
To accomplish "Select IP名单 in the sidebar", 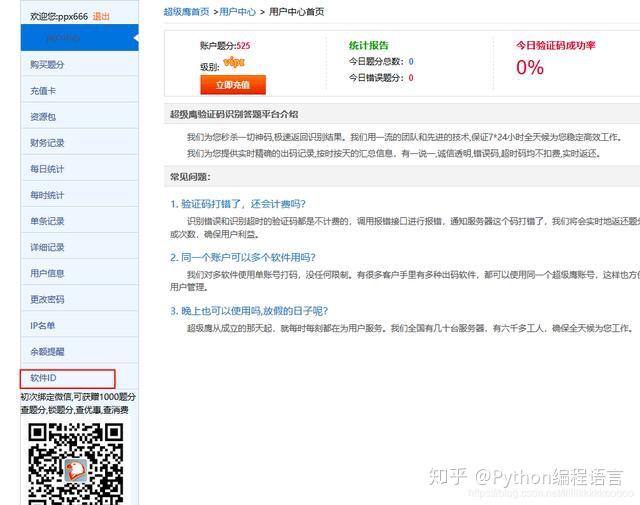I will pos(80,326).
